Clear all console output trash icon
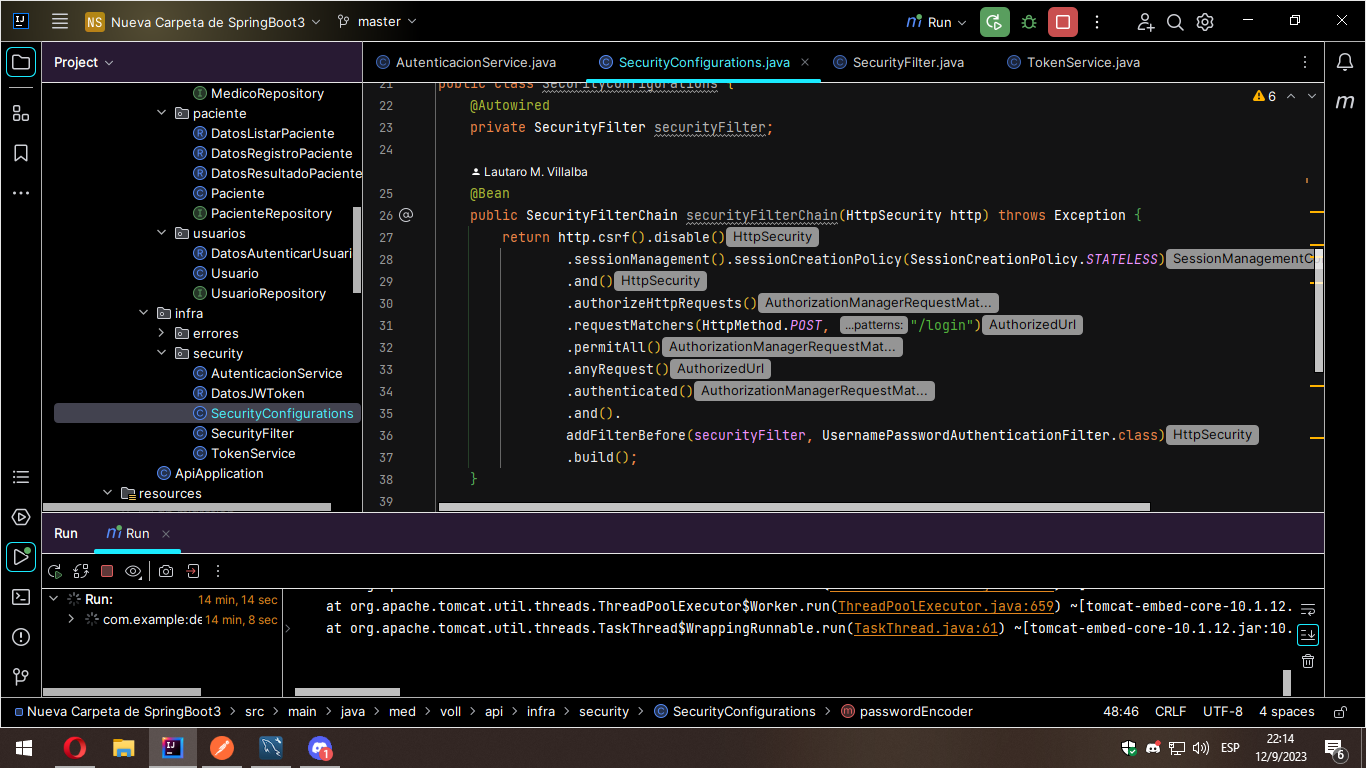 coord(1308,661)
